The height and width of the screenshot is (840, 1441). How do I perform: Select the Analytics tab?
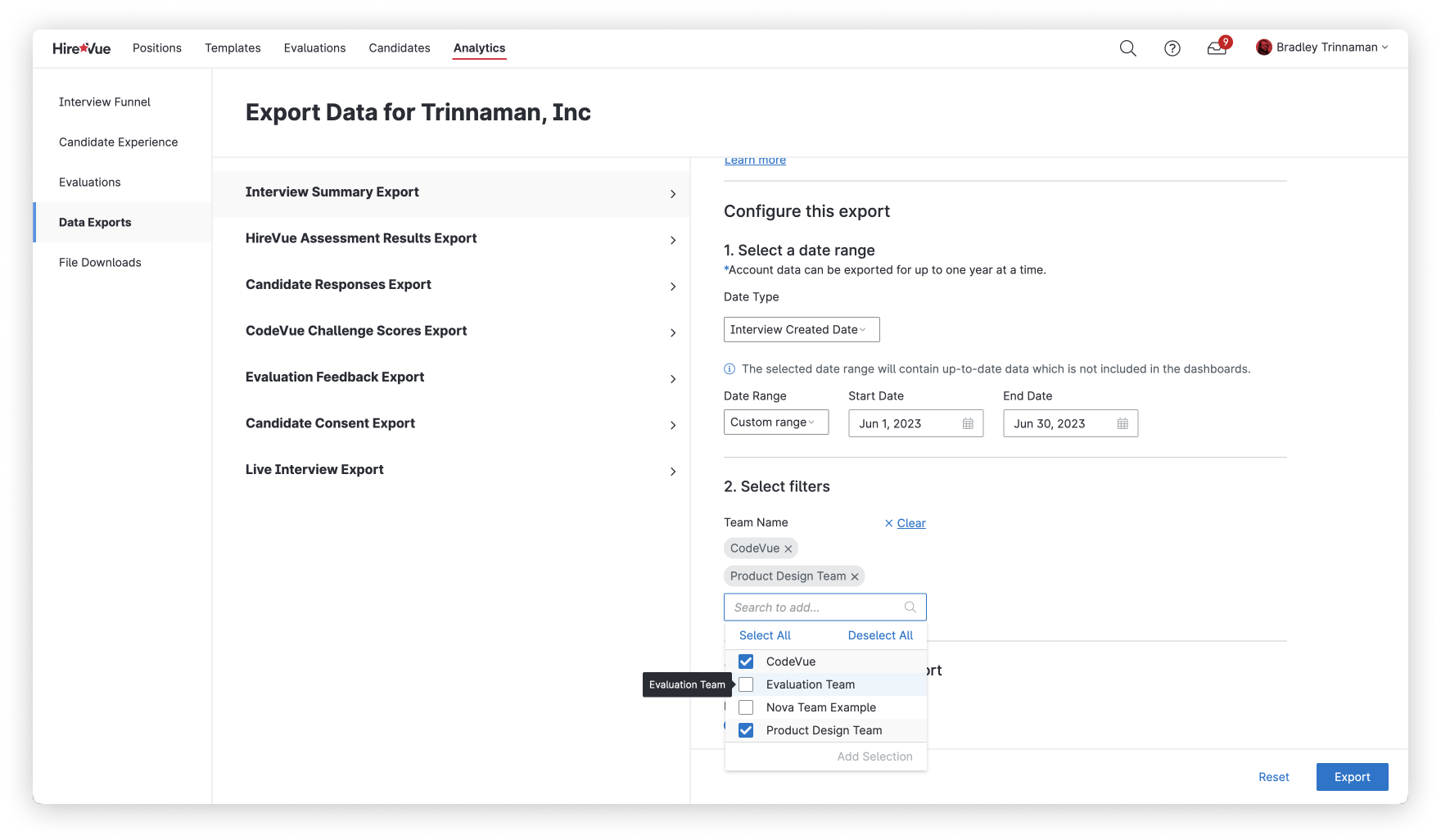(479, 48)
